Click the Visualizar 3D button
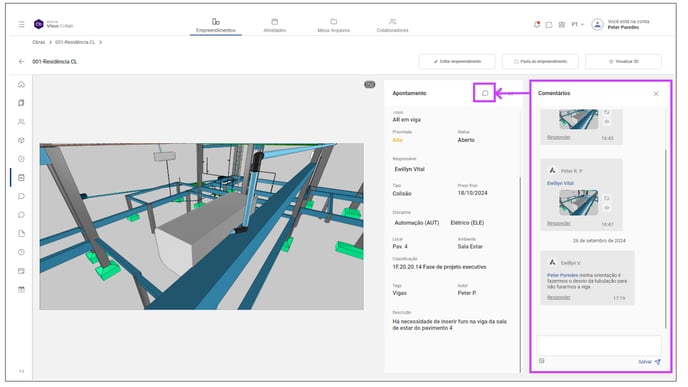This screenshot has width=688, height=387. (624, 61)
